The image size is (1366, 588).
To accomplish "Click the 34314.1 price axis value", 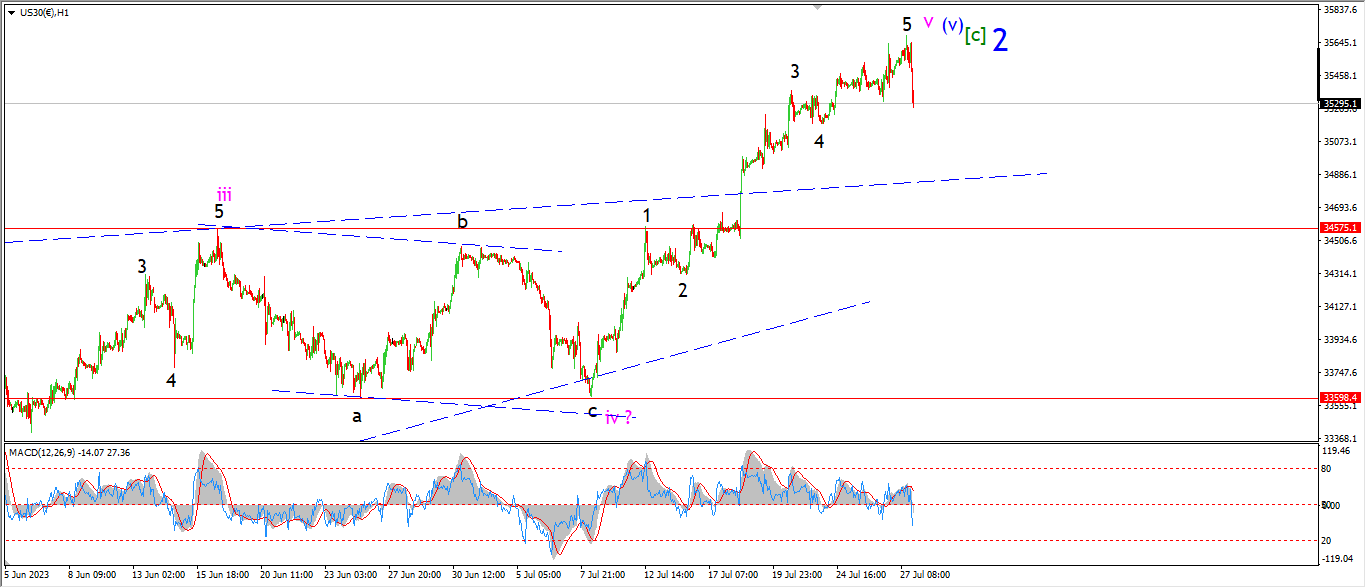I will (1340, 274).
